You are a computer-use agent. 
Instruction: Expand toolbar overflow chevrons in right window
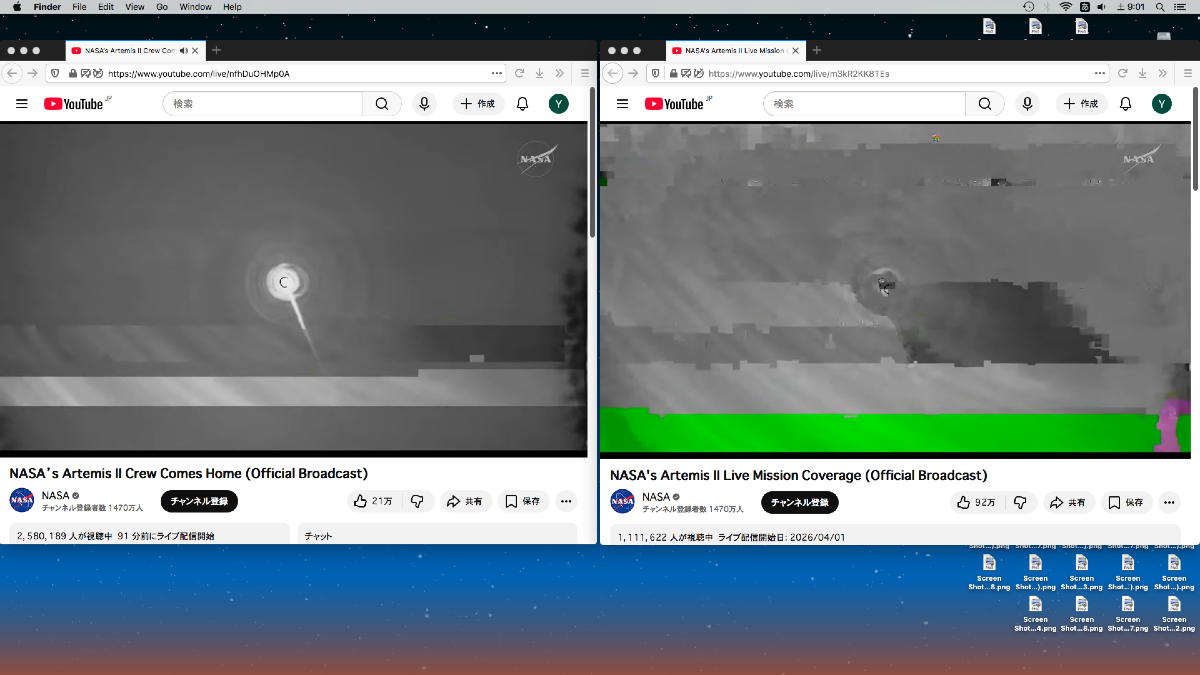(x=1163, y=73)
